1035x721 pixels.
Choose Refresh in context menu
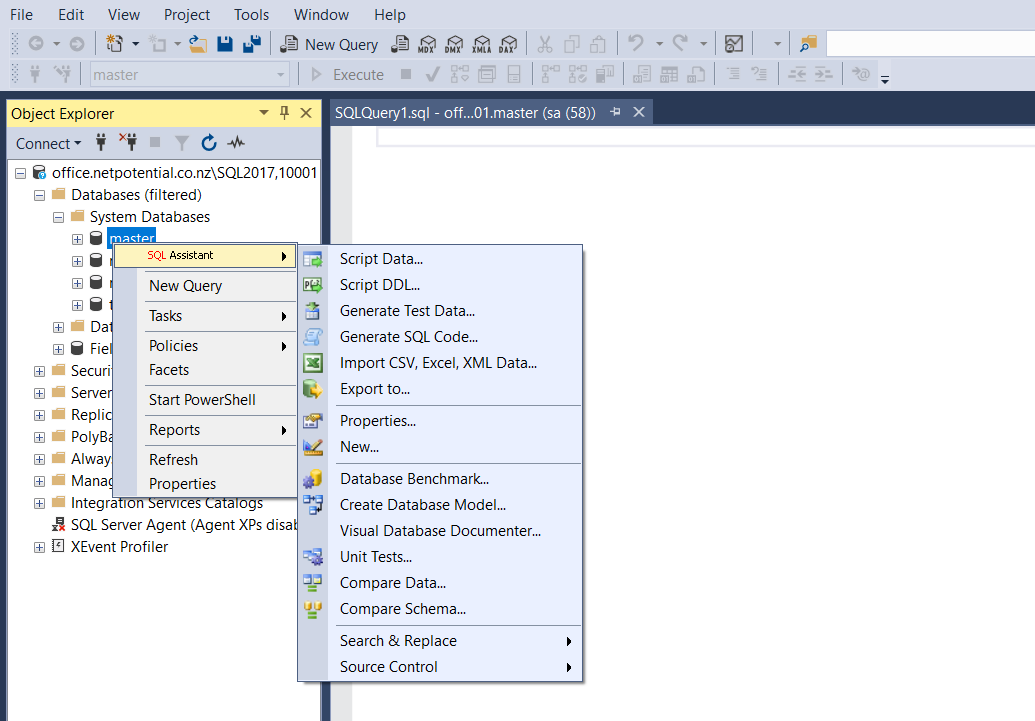pyautogui.click(x=205, y=460)
